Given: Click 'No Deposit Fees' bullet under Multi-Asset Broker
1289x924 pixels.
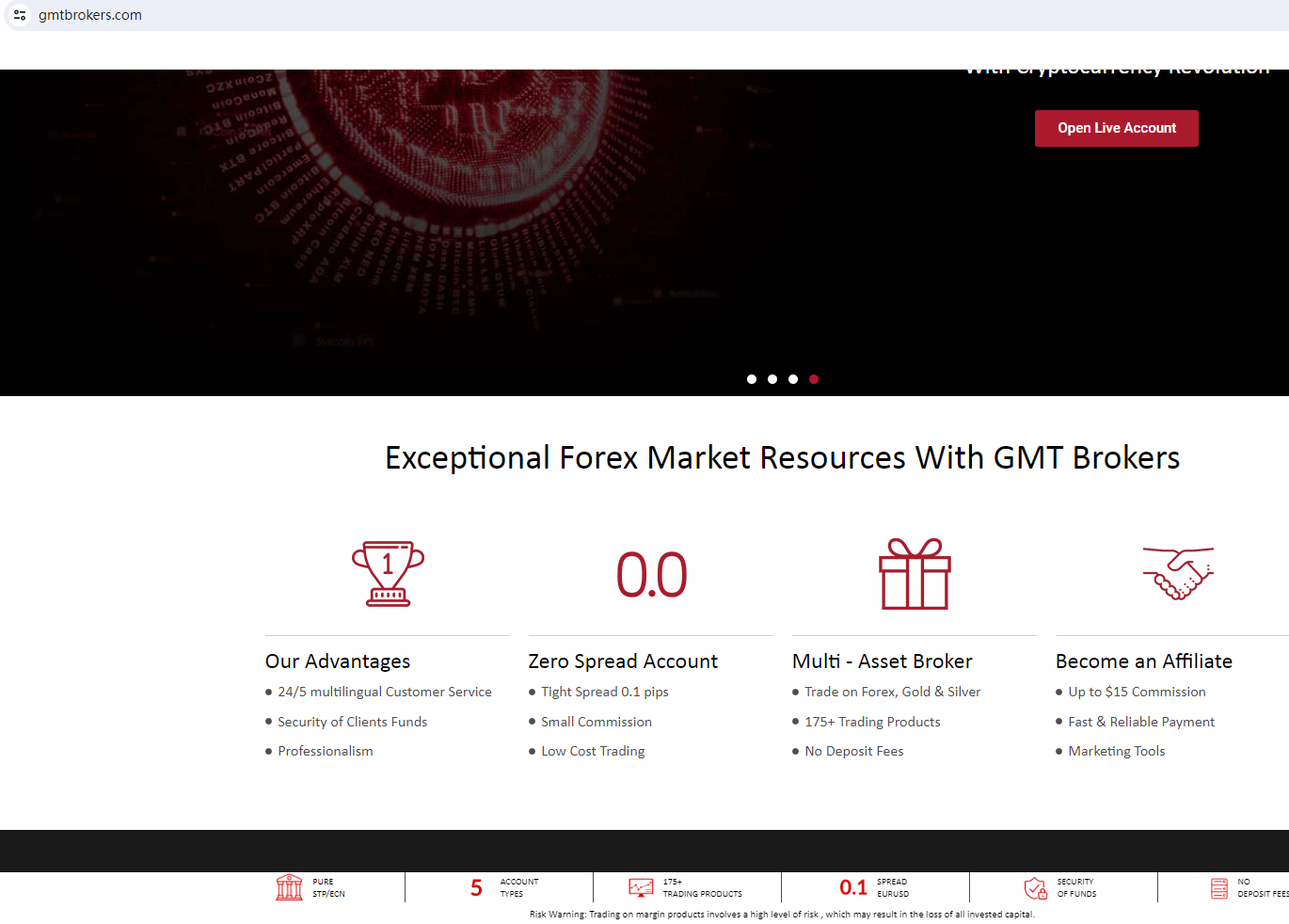Looking at the screenshot, I should pos(854,751).
